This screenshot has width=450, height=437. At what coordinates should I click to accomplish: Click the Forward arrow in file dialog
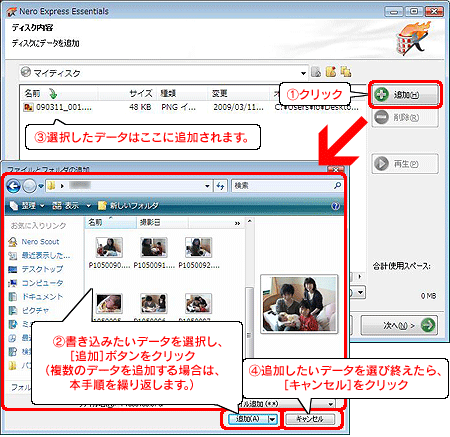29,186
